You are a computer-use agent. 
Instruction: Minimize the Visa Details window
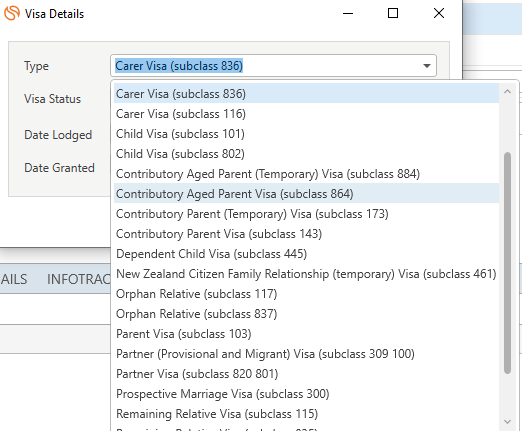348,13
